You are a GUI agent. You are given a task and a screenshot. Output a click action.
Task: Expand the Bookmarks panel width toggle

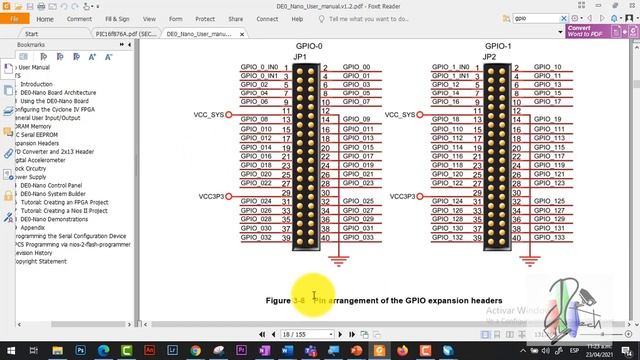pyautogui.click(x=122, y=44)
